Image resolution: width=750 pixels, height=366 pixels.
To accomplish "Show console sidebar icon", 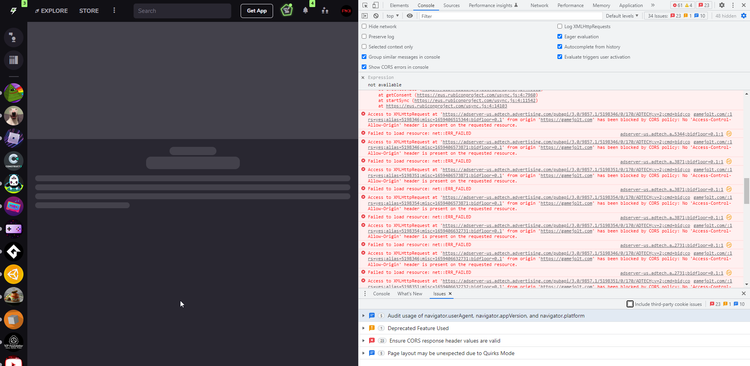I will coord(365,16).
